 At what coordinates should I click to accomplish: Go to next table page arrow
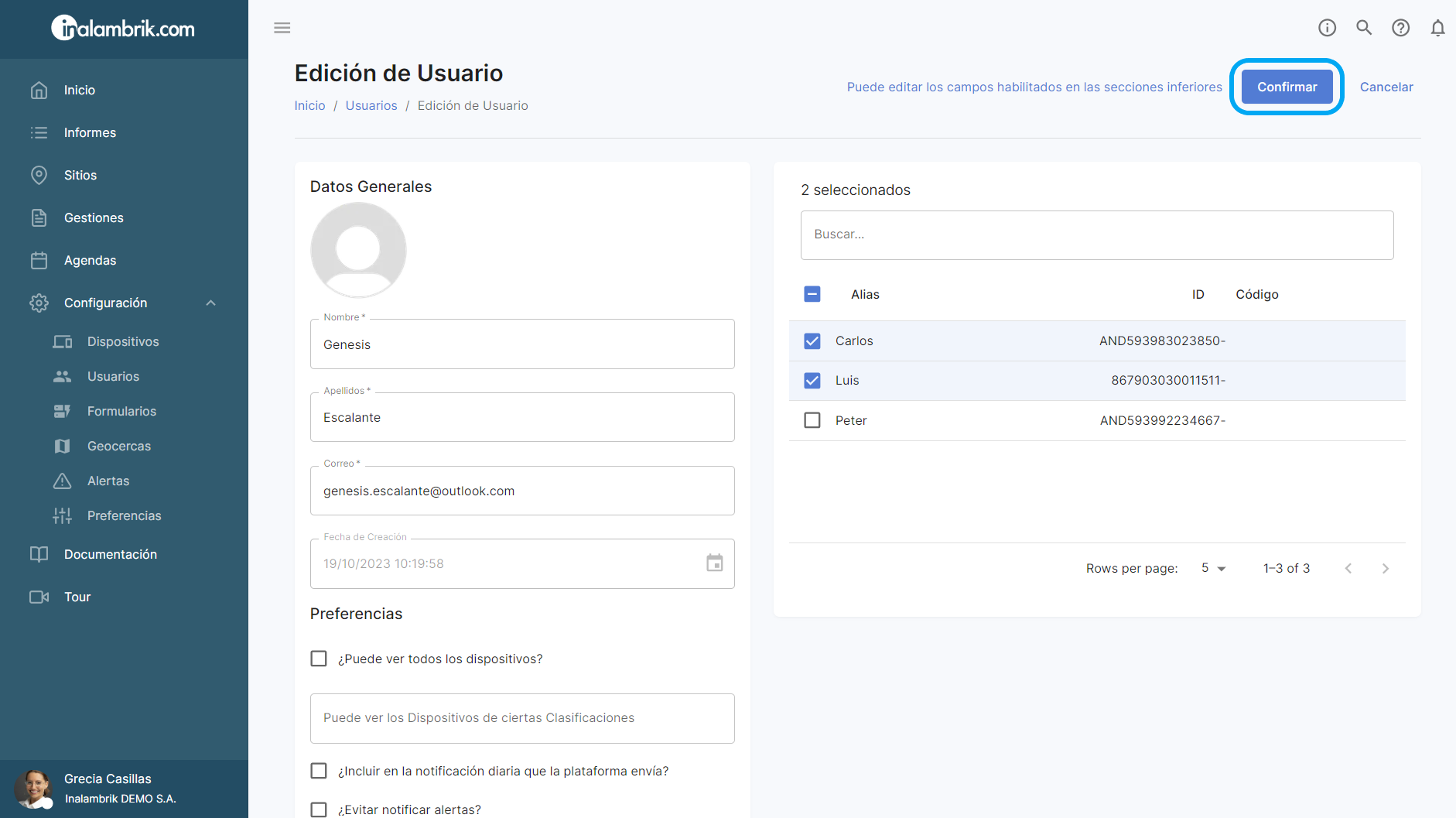[x=1386, y=568]
